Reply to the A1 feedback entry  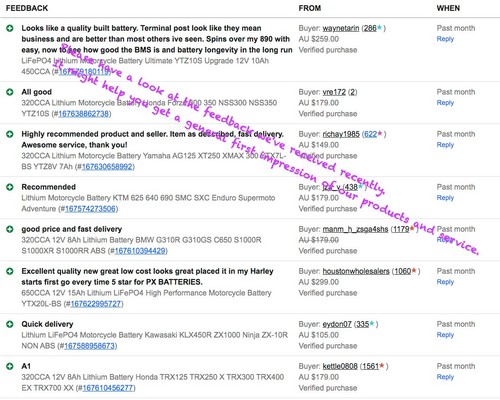point(445,377)
